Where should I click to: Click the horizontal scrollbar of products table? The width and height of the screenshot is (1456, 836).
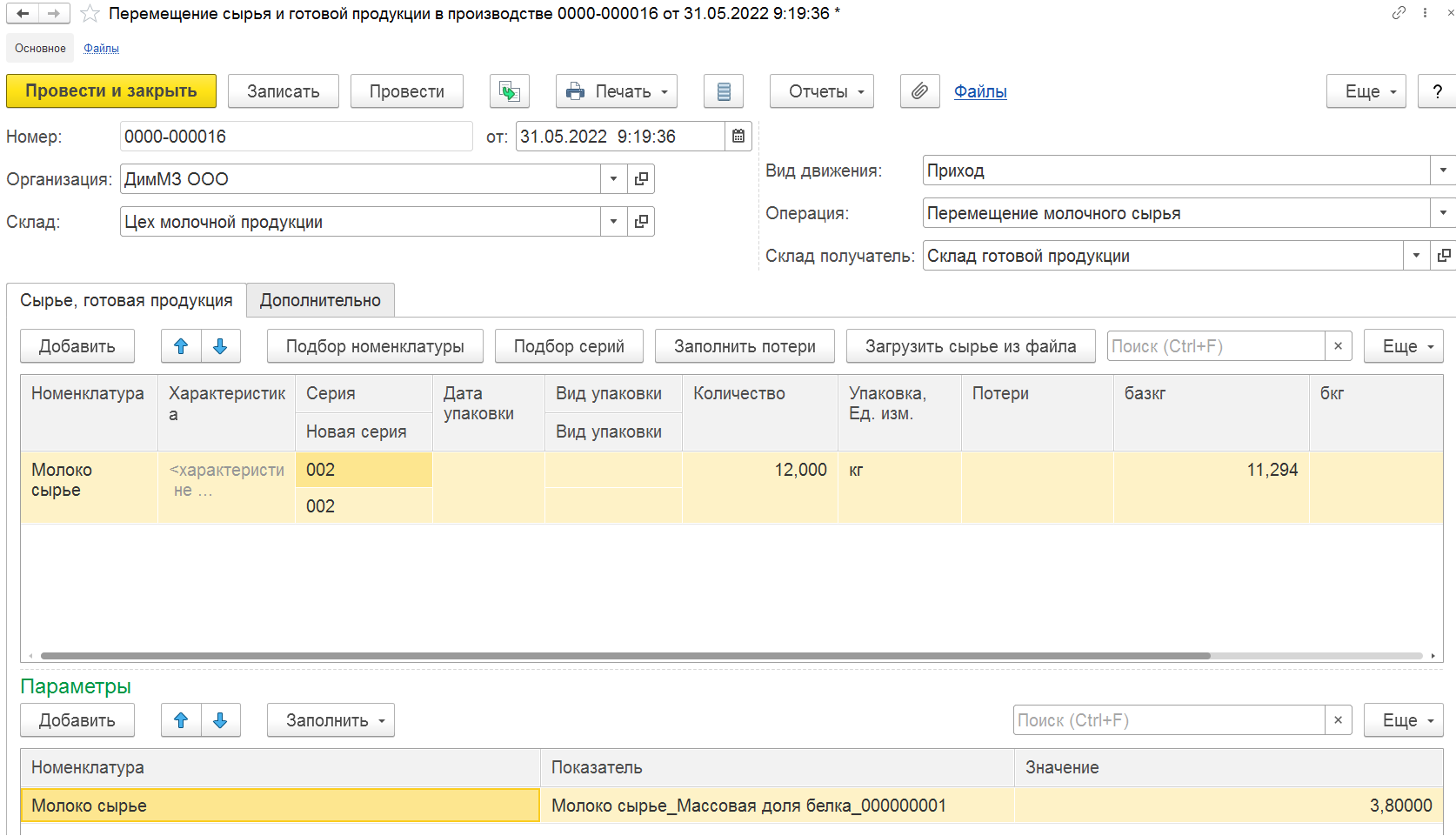coord(625,656)
